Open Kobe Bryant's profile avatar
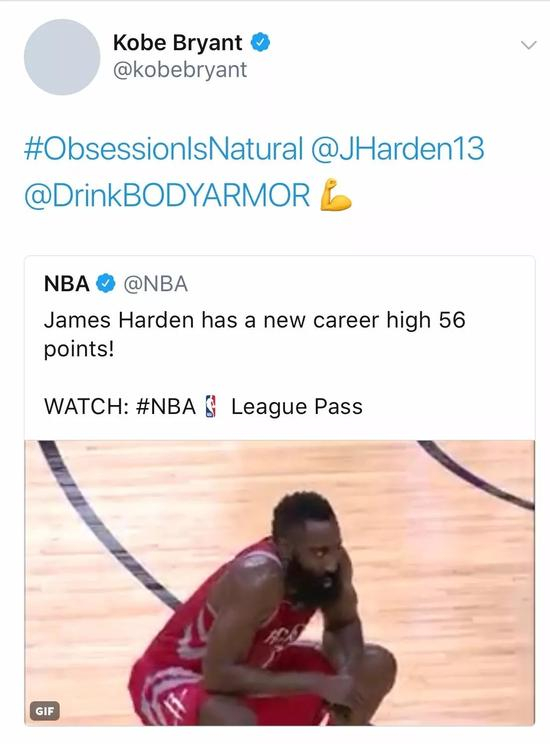Screen dimensions: 550x744 pyautogui.click(x=62, y=57)
